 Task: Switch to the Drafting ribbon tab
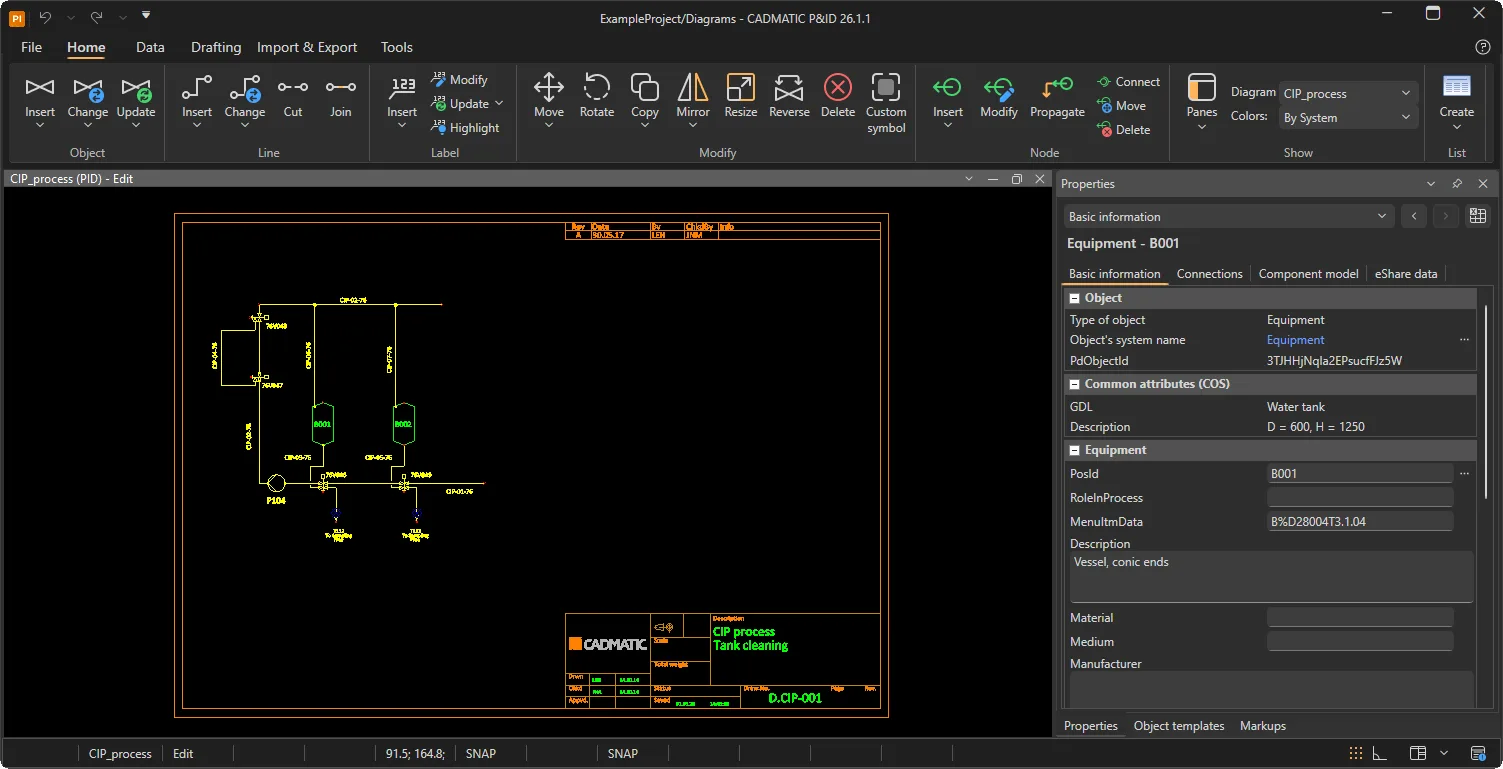216,47
